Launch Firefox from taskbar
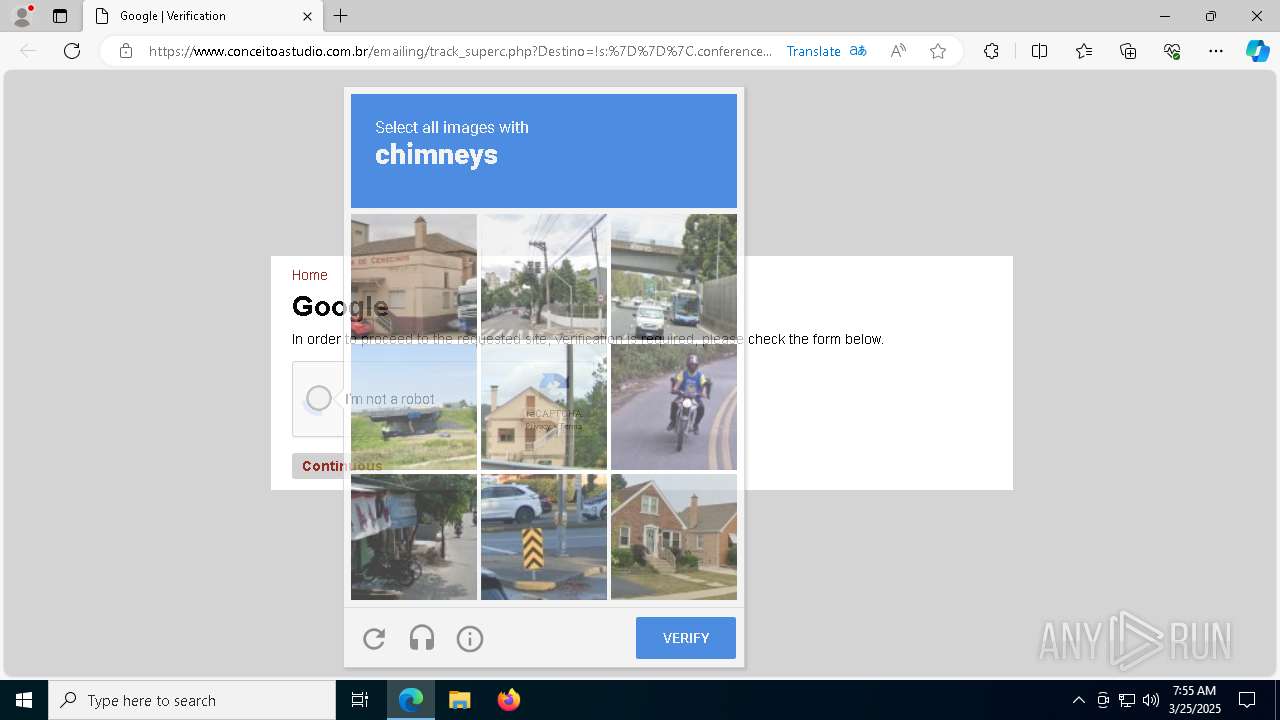1280x720 pixels. (x=508, y=700)
